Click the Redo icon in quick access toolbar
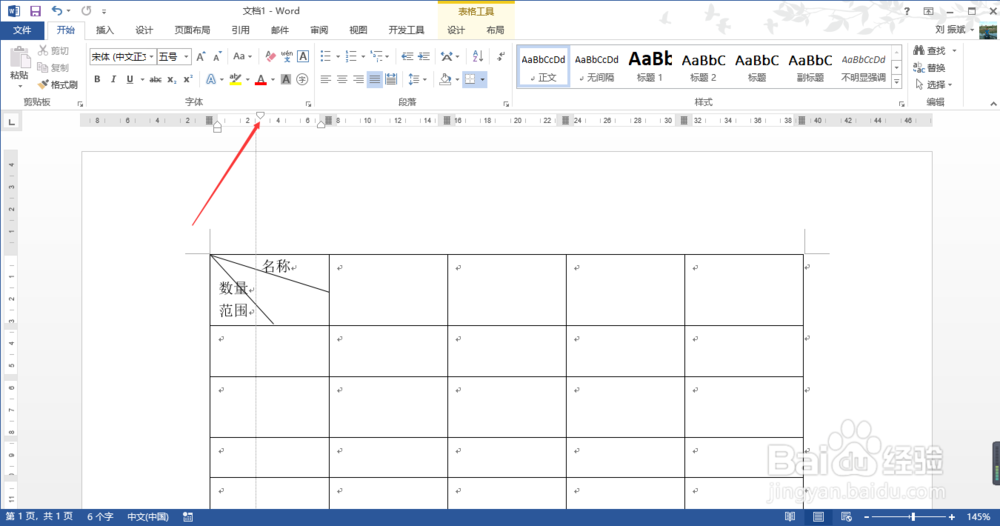Image resolution: width=1000 pixels, height=526 pixels. tap(86, 11)
